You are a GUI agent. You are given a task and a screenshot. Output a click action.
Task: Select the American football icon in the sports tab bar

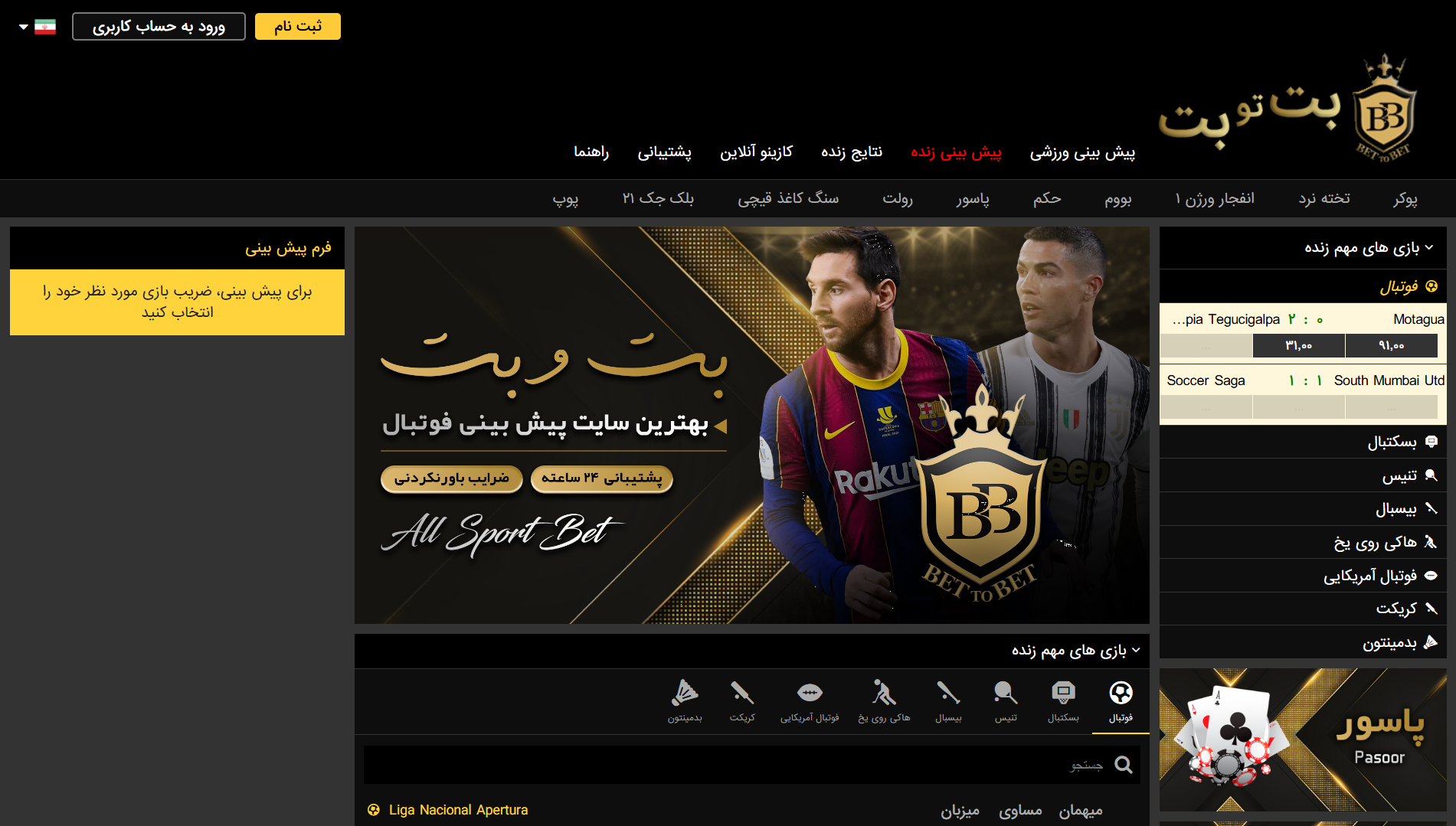click(810, 693)
